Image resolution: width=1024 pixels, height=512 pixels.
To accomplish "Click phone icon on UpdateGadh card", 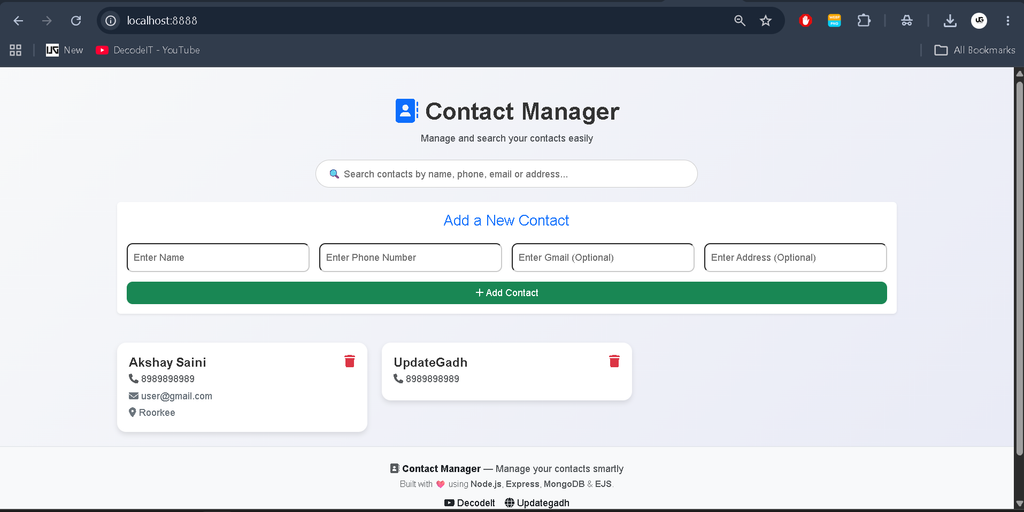I will coord(398,379).
